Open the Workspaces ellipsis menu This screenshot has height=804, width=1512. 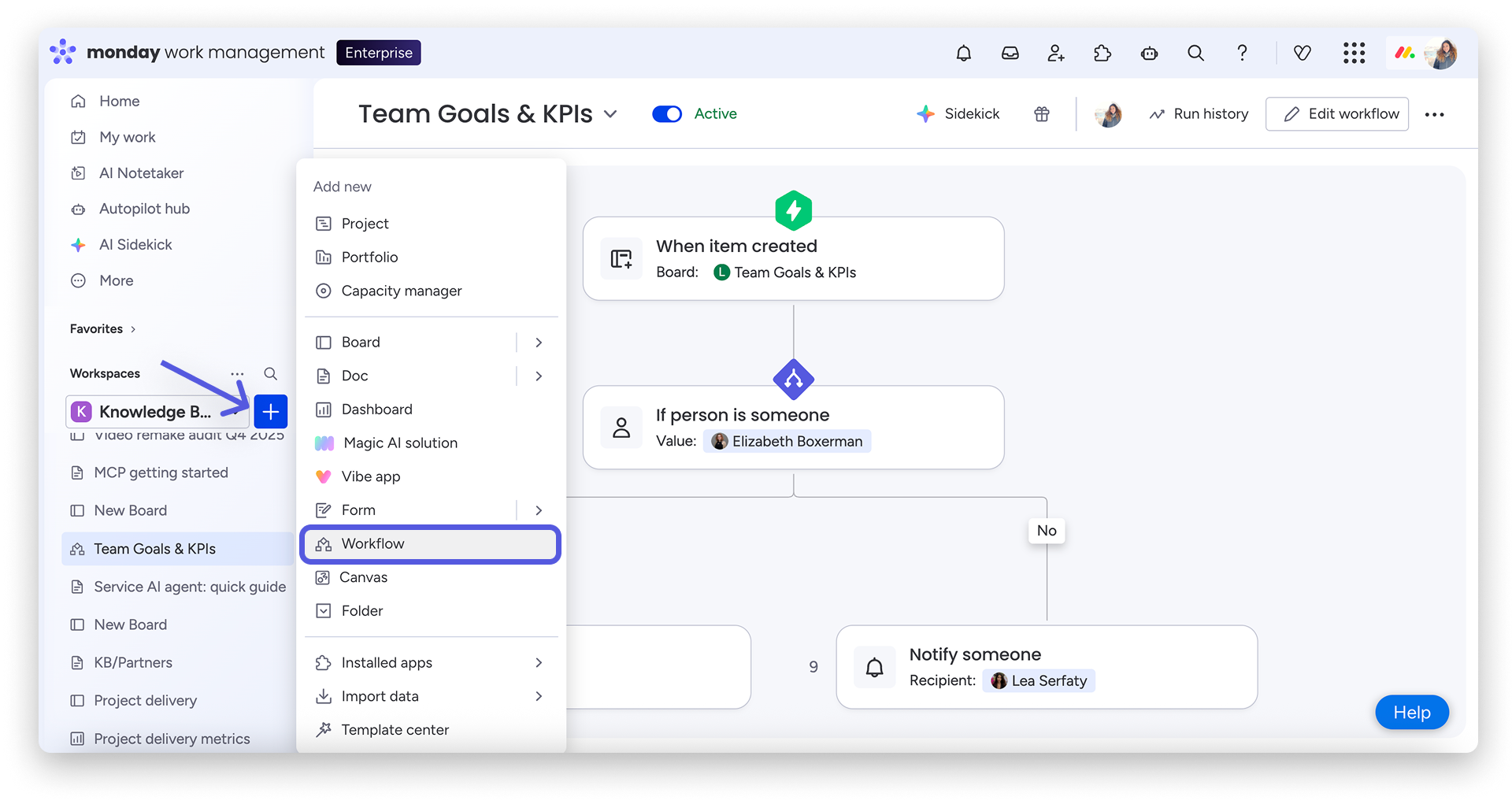click(237, 373)
